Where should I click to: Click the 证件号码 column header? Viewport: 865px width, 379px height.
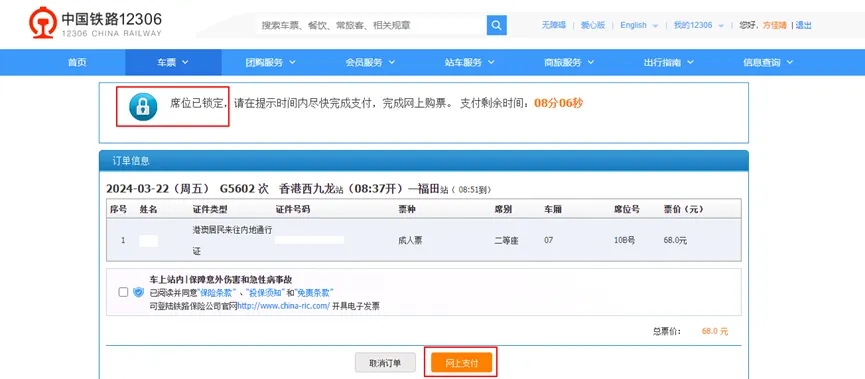click(x=292, y=210)
